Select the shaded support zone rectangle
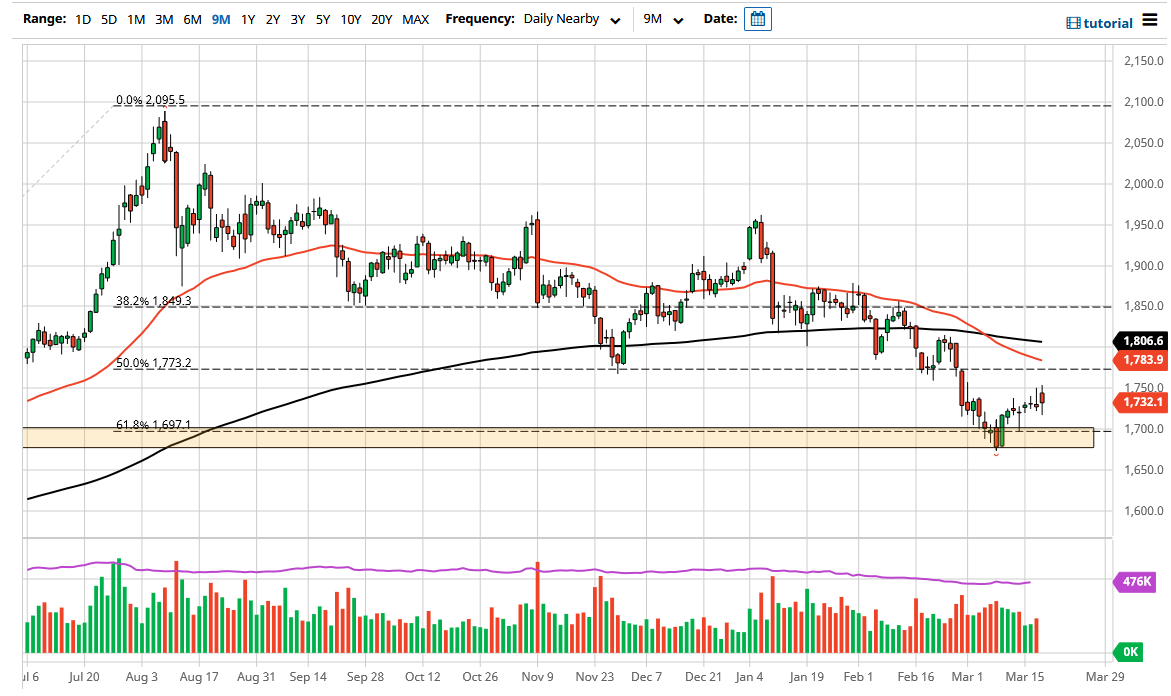The image size is (1171, 696). [559, 438]
